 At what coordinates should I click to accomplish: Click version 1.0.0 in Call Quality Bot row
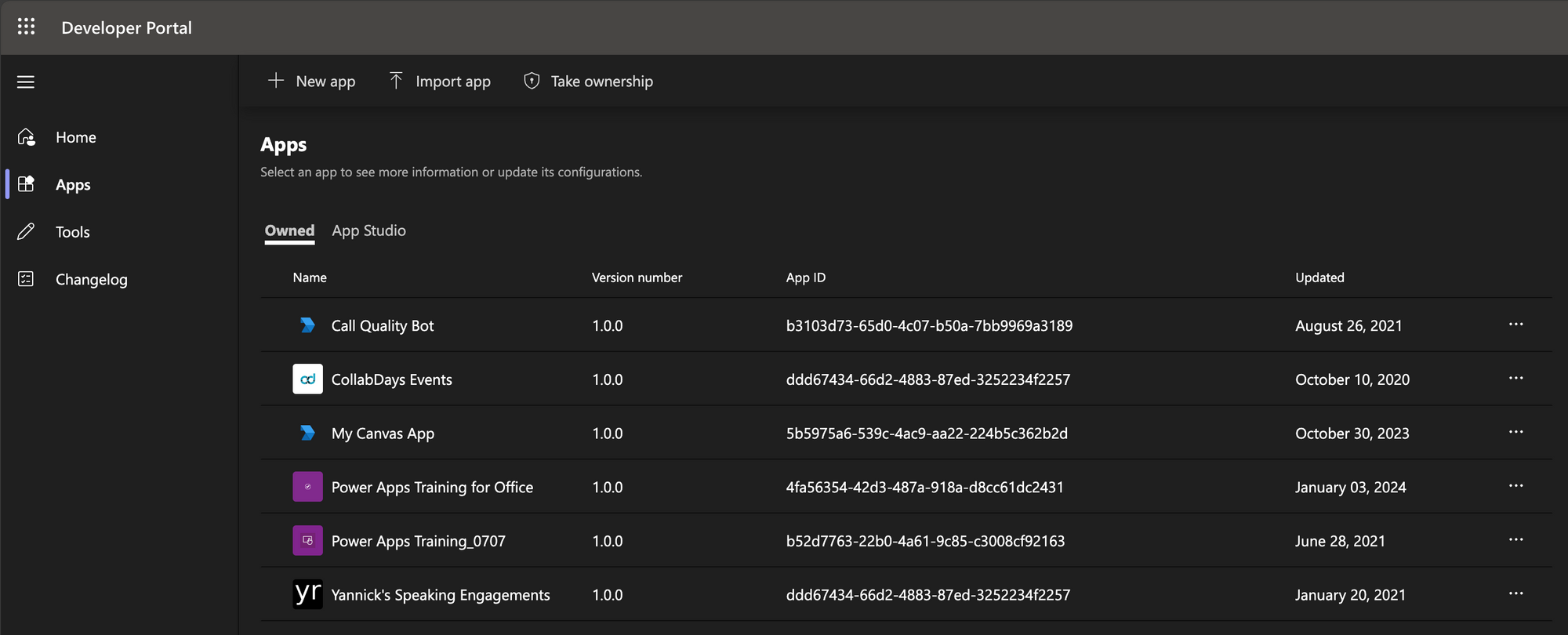[x=608, y=325]
